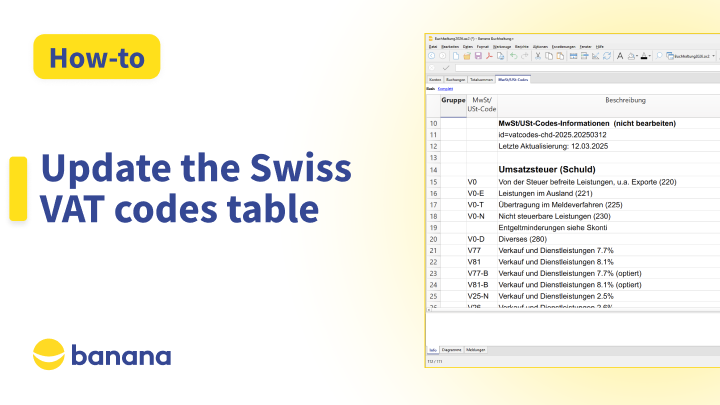The image size is (720, 405).
Task: Click the windows icon beside the file name
Action: [670, 56]
